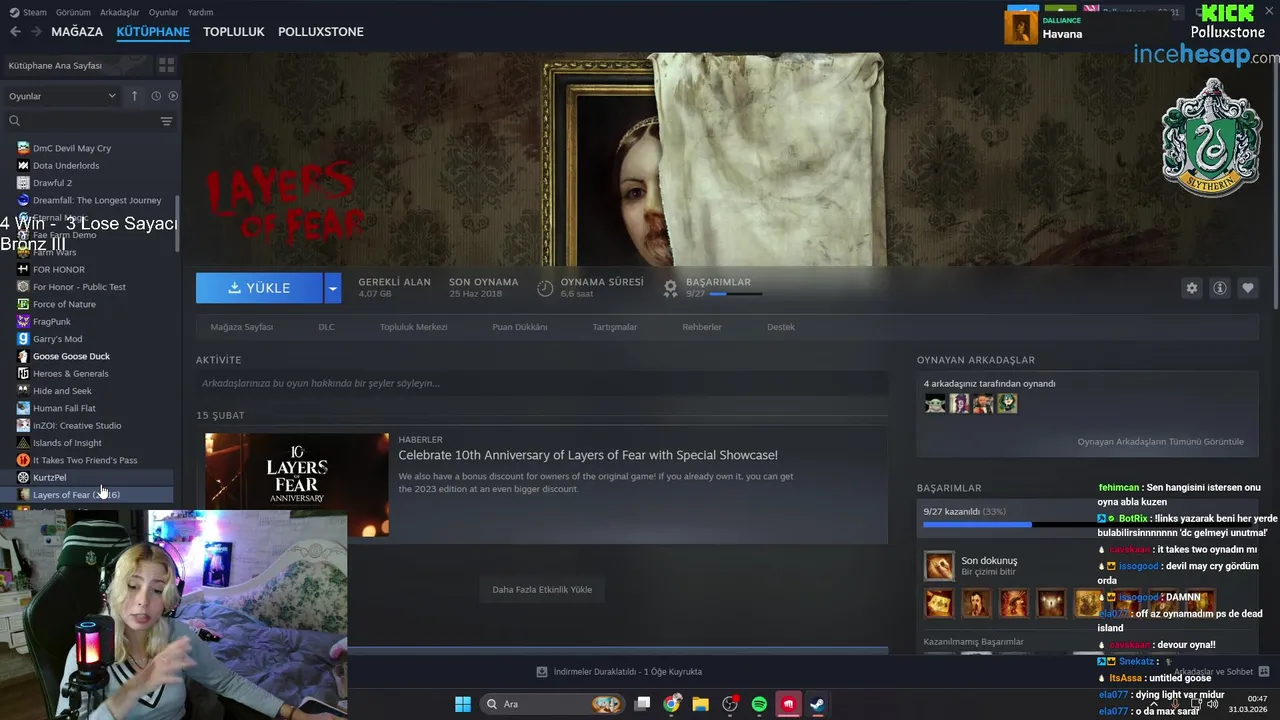The height and width of the screenshot is (720, 1280).
Task: Open the DLC page link
Action: pos(327,327)
